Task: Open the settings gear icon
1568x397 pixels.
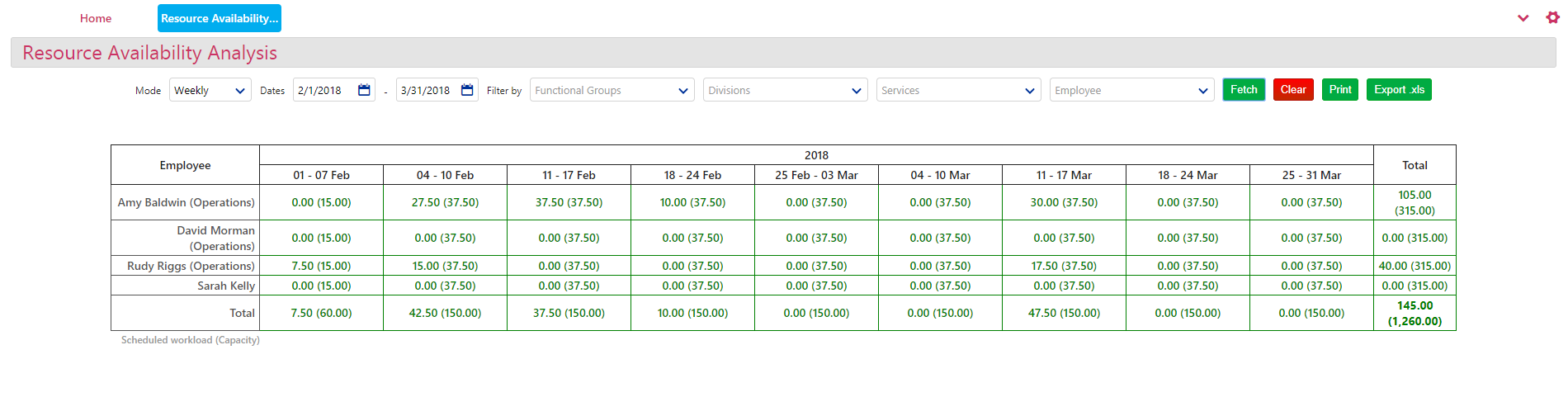Action: tap(1552, 17)
